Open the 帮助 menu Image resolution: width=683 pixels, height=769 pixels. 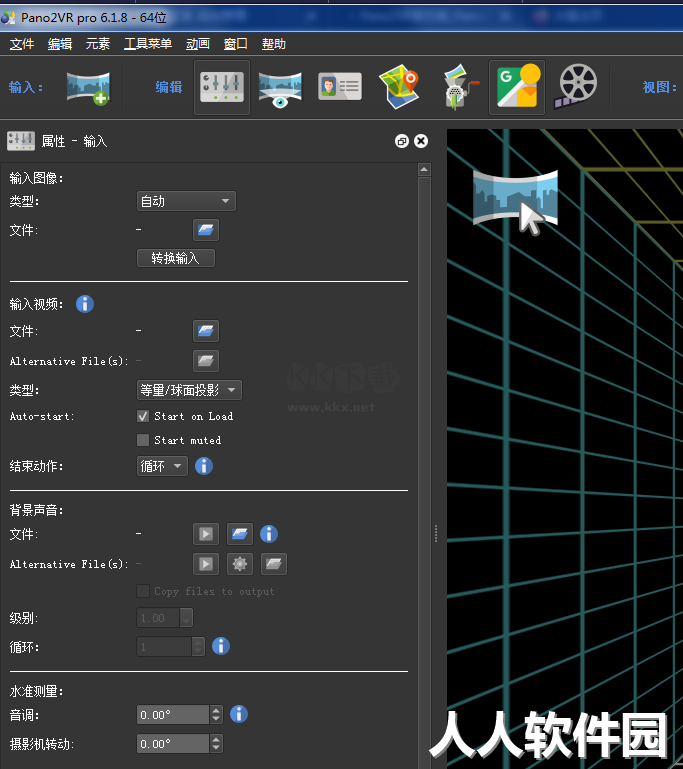274,44
